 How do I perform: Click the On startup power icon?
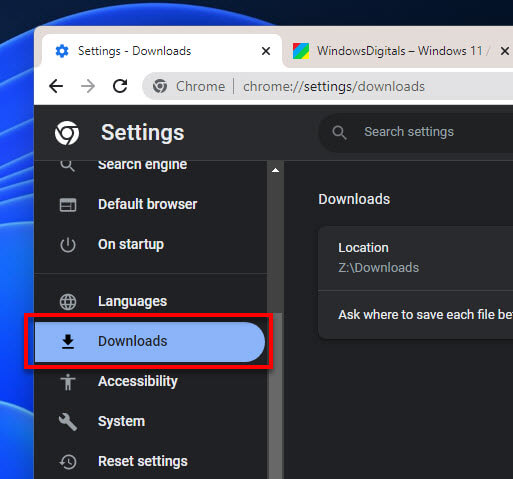tap(68, 245)
